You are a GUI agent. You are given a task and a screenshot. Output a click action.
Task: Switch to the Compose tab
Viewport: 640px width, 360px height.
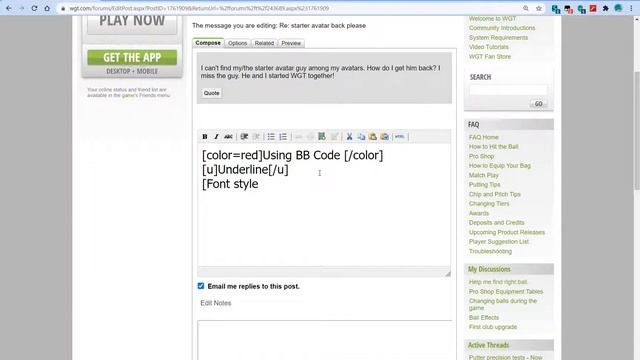tap(208, 43)
